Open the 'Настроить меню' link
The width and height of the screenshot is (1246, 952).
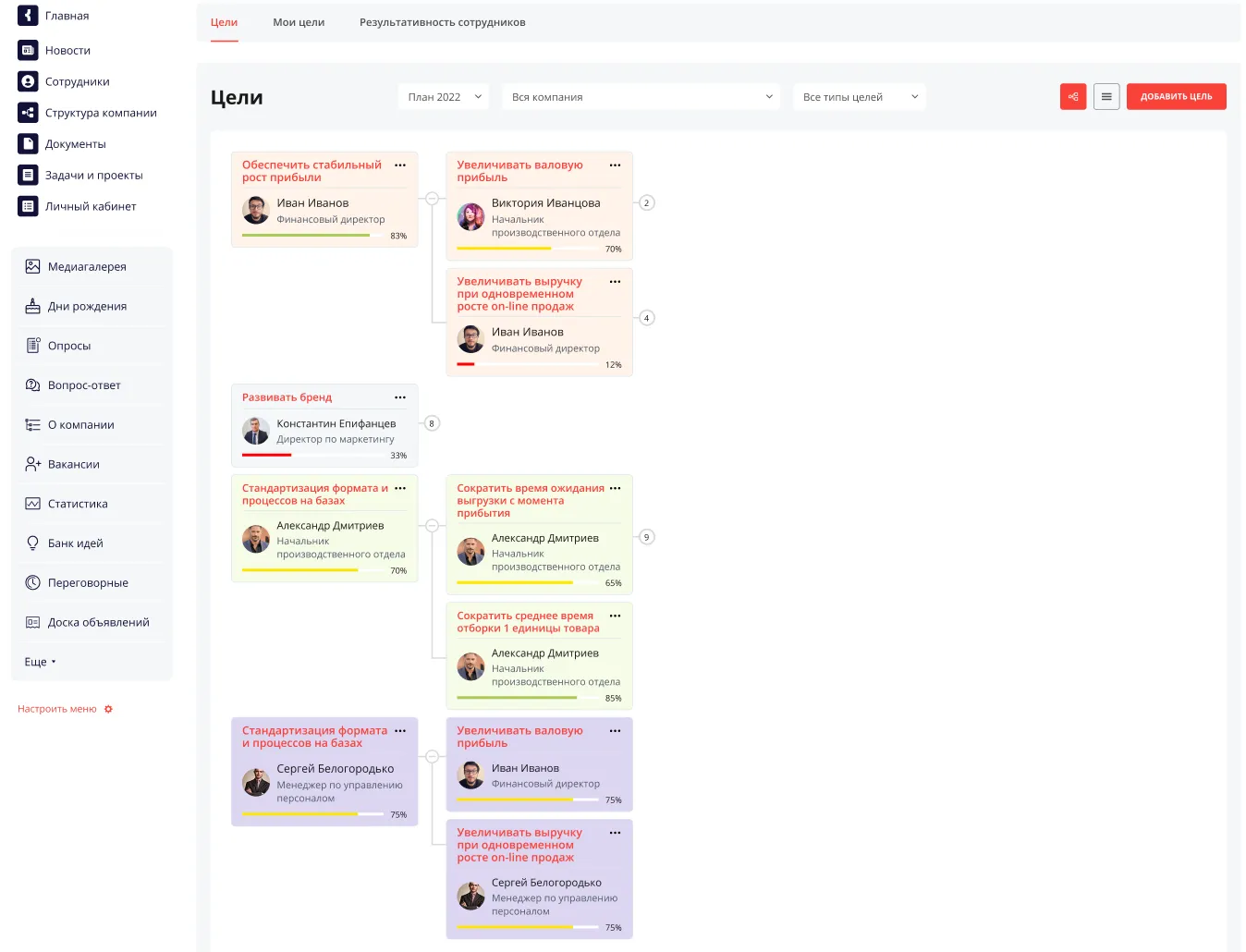click(x=57, y=709)
